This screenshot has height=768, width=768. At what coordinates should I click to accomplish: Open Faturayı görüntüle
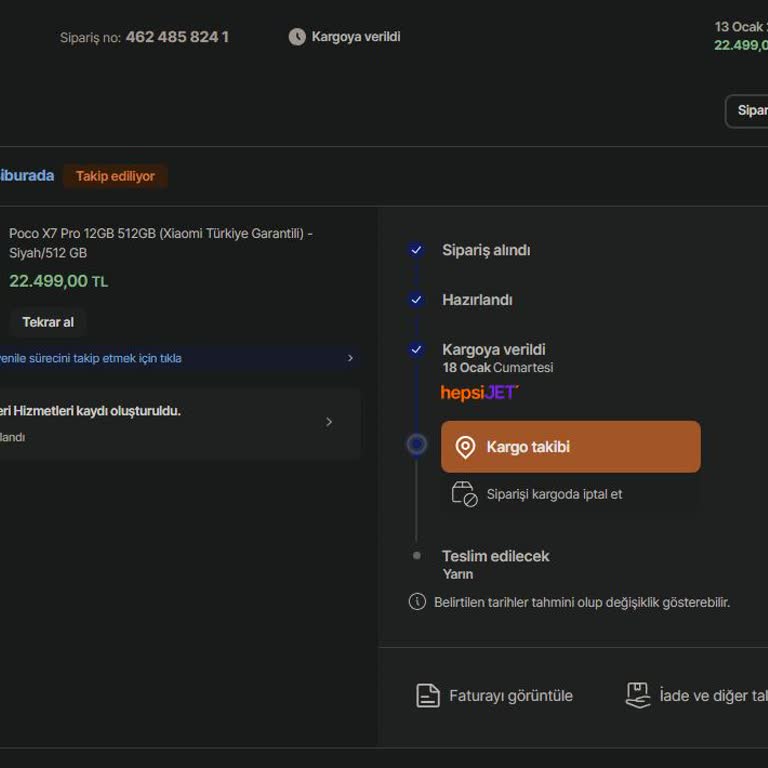494,696
